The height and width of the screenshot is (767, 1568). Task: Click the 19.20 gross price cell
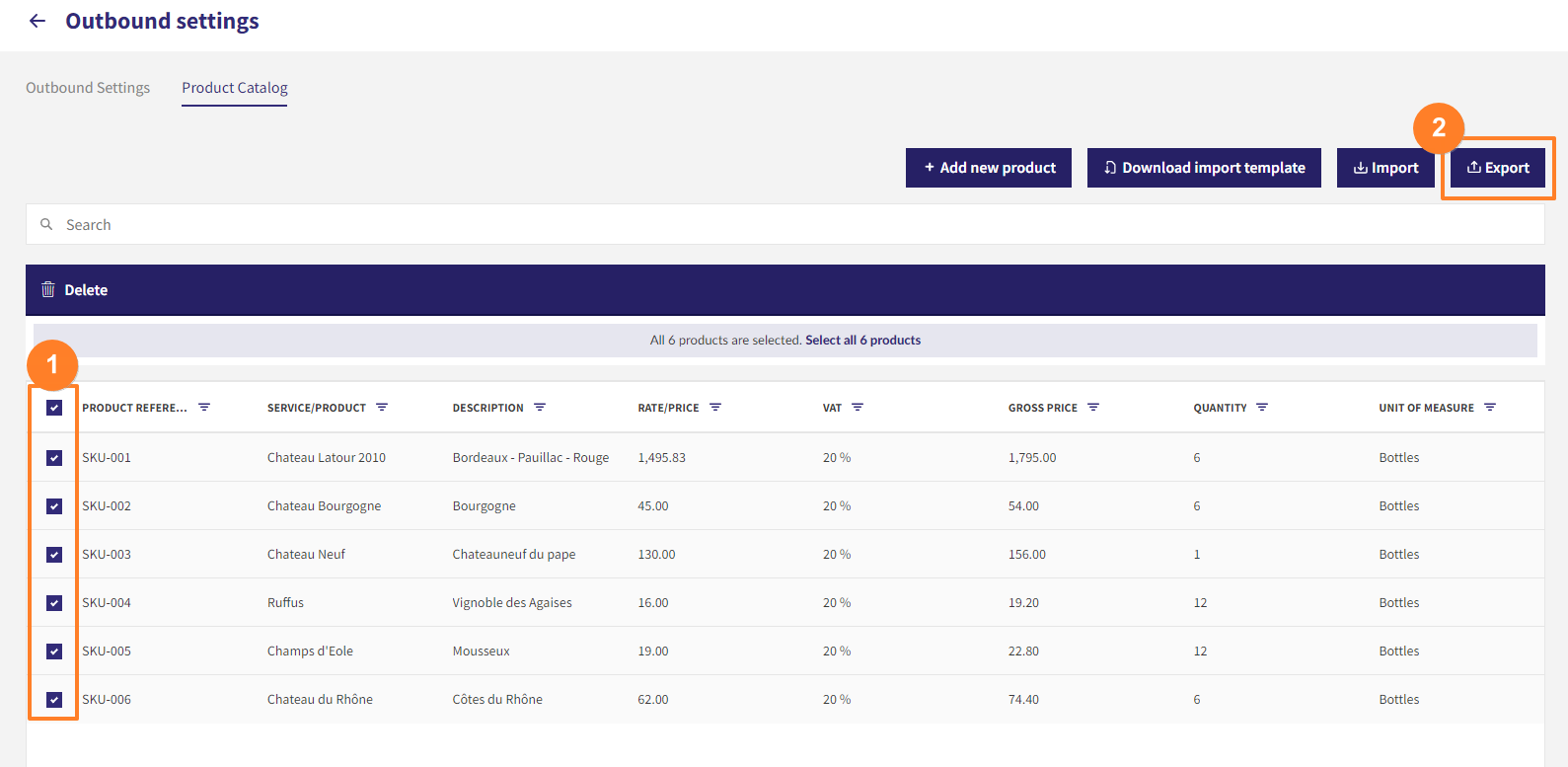click(x=1023, y=602)
